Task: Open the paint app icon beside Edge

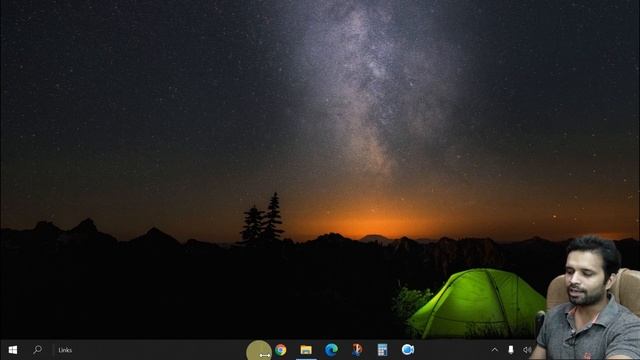Action: [x=357, y=350]
